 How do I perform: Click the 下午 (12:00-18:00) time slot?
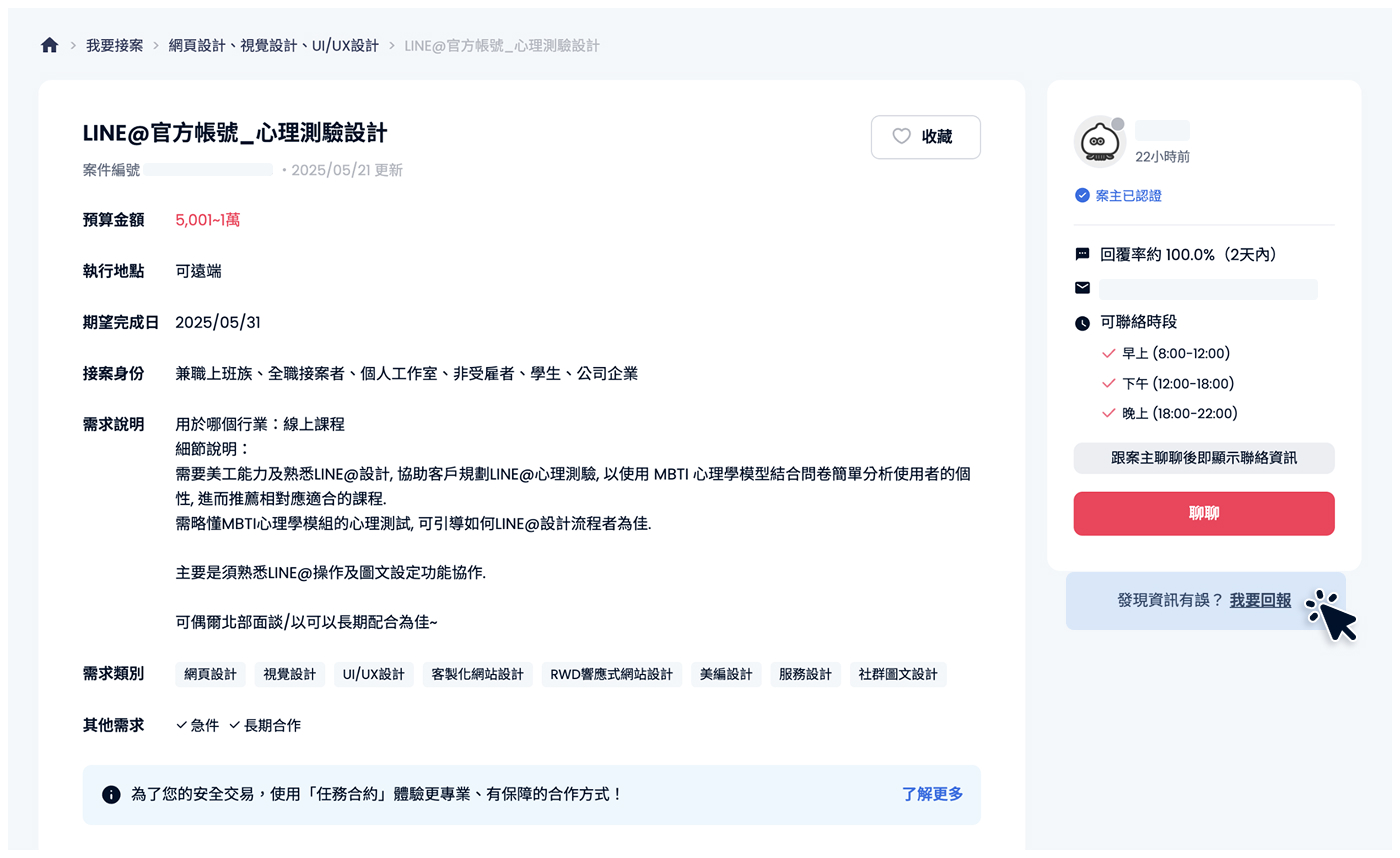(x=1178, y=383)
